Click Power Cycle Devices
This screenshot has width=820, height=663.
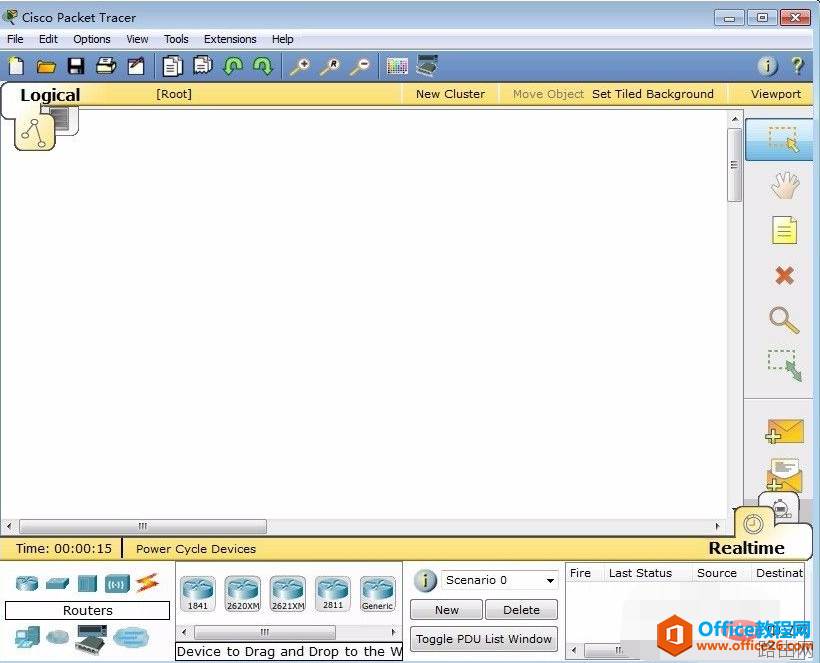(196, 549)
